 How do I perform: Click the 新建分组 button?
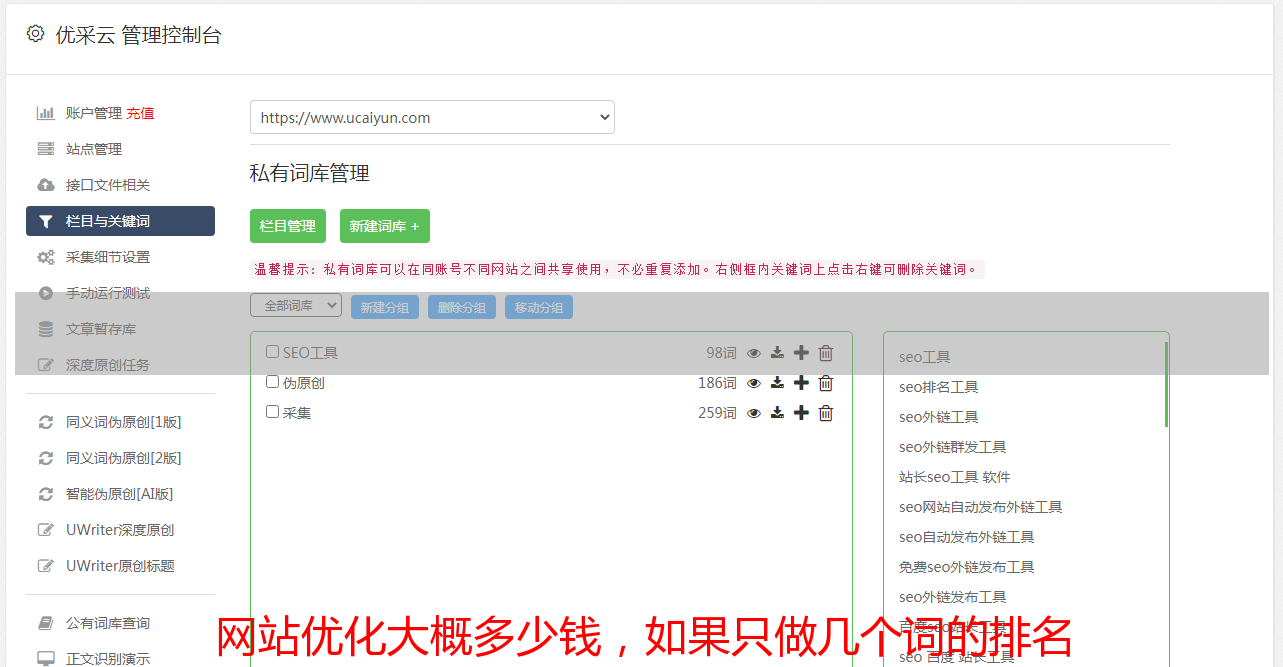(x=385, y=307)
